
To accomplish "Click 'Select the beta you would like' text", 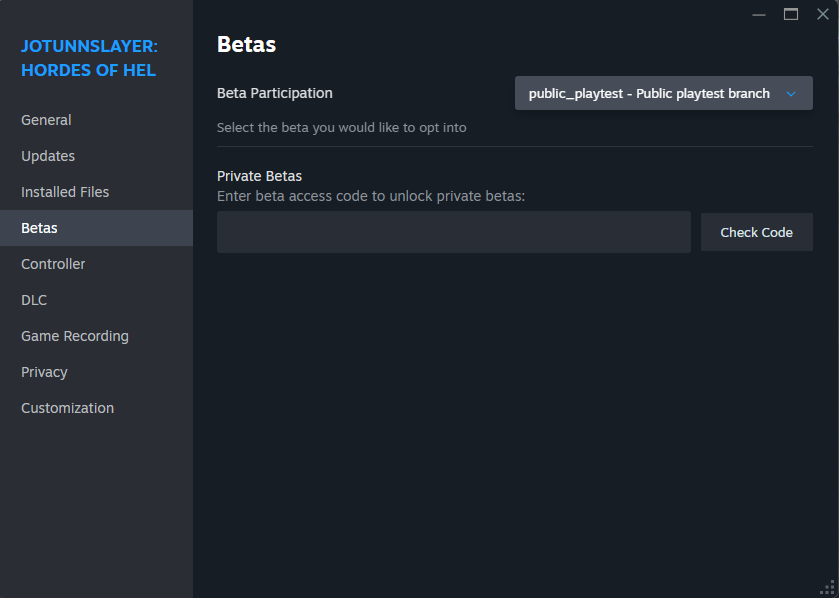I will click(341, 128).
